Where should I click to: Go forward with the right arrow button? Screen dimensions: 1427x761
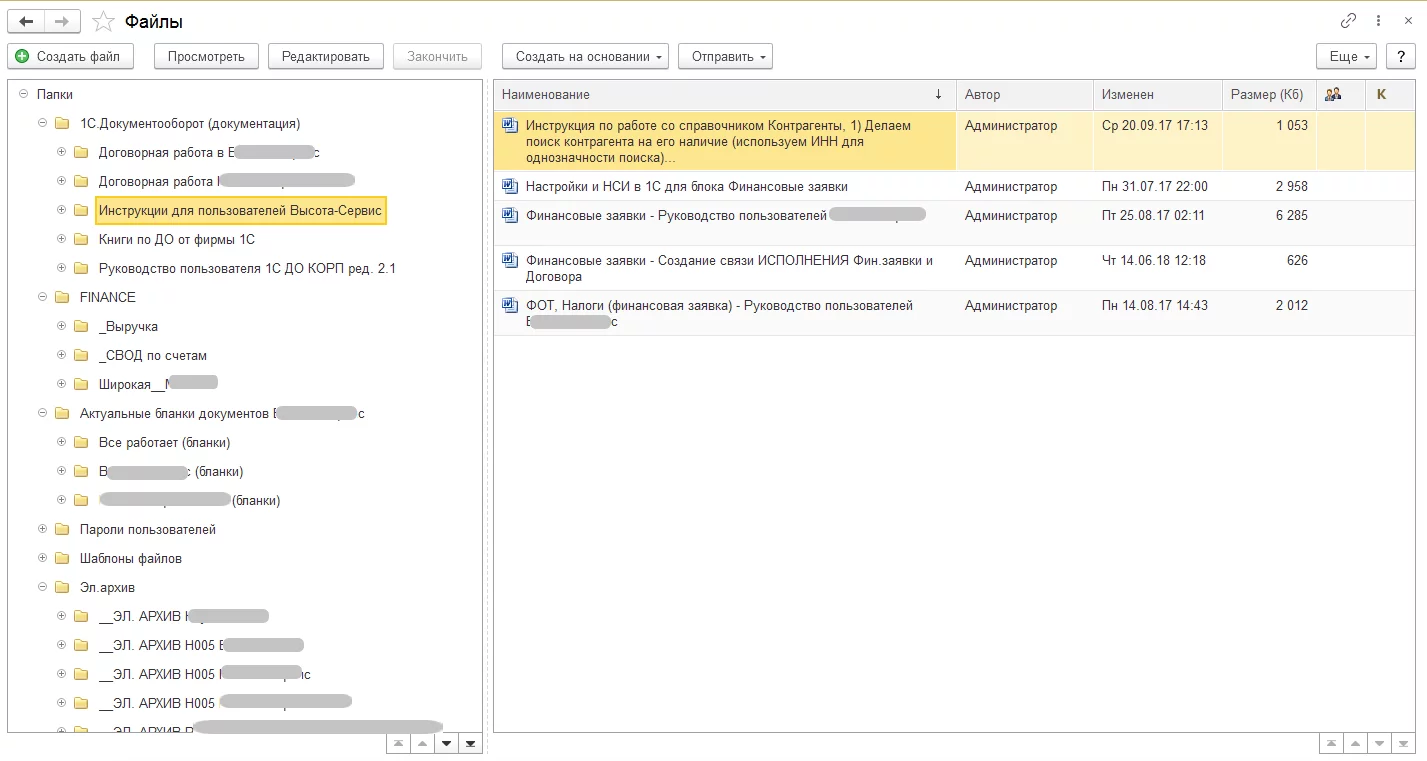tap(61, 21)
